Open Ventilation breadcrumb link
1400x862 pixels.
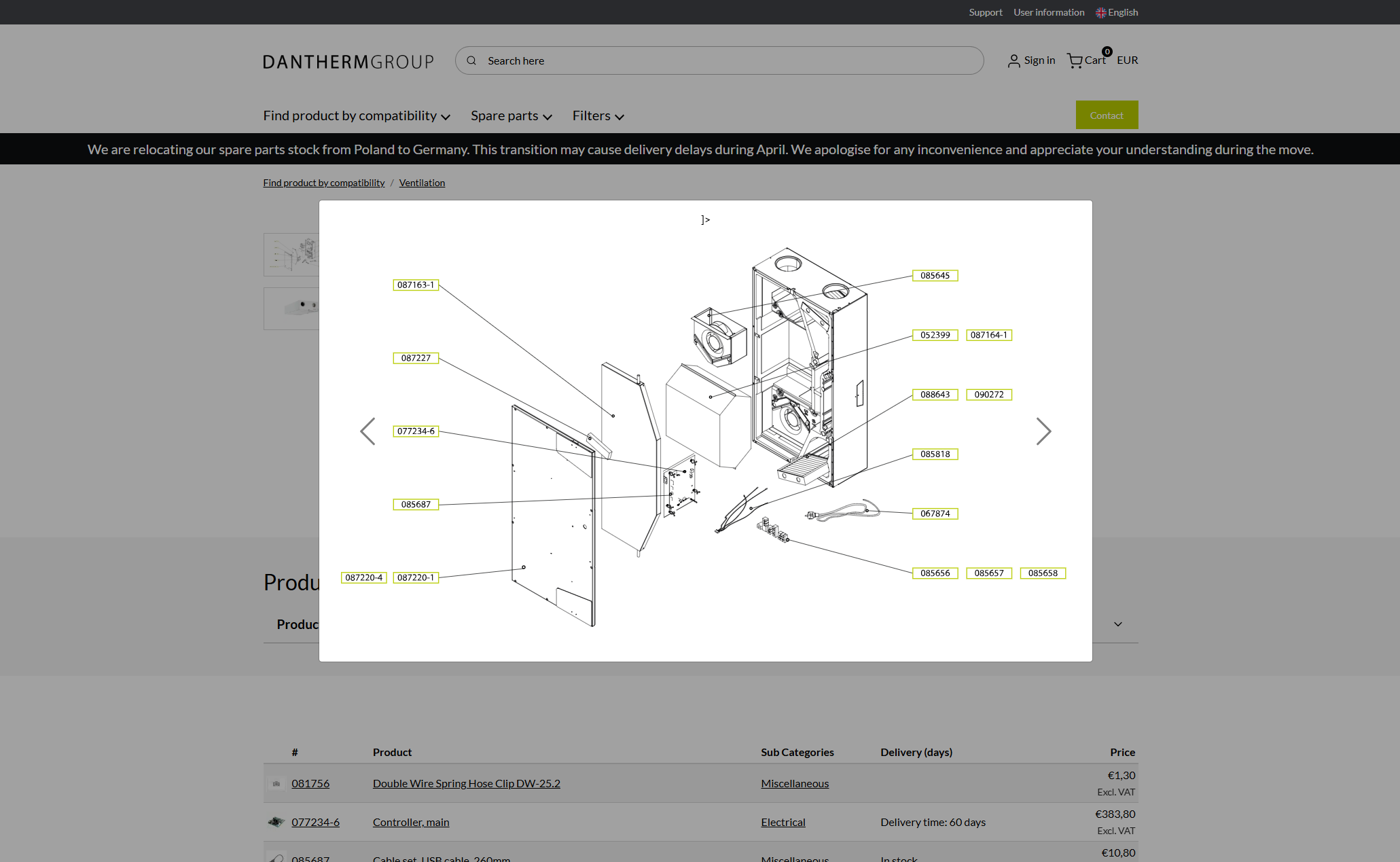pyautogui.click(x=422, y=183)
